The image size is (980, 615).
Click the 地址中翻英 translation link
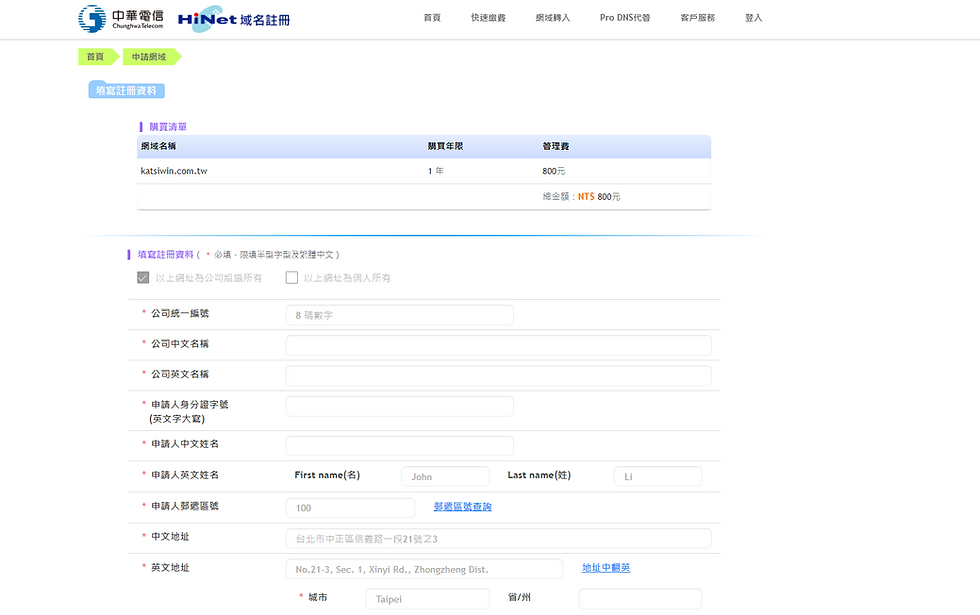point(608,567)
